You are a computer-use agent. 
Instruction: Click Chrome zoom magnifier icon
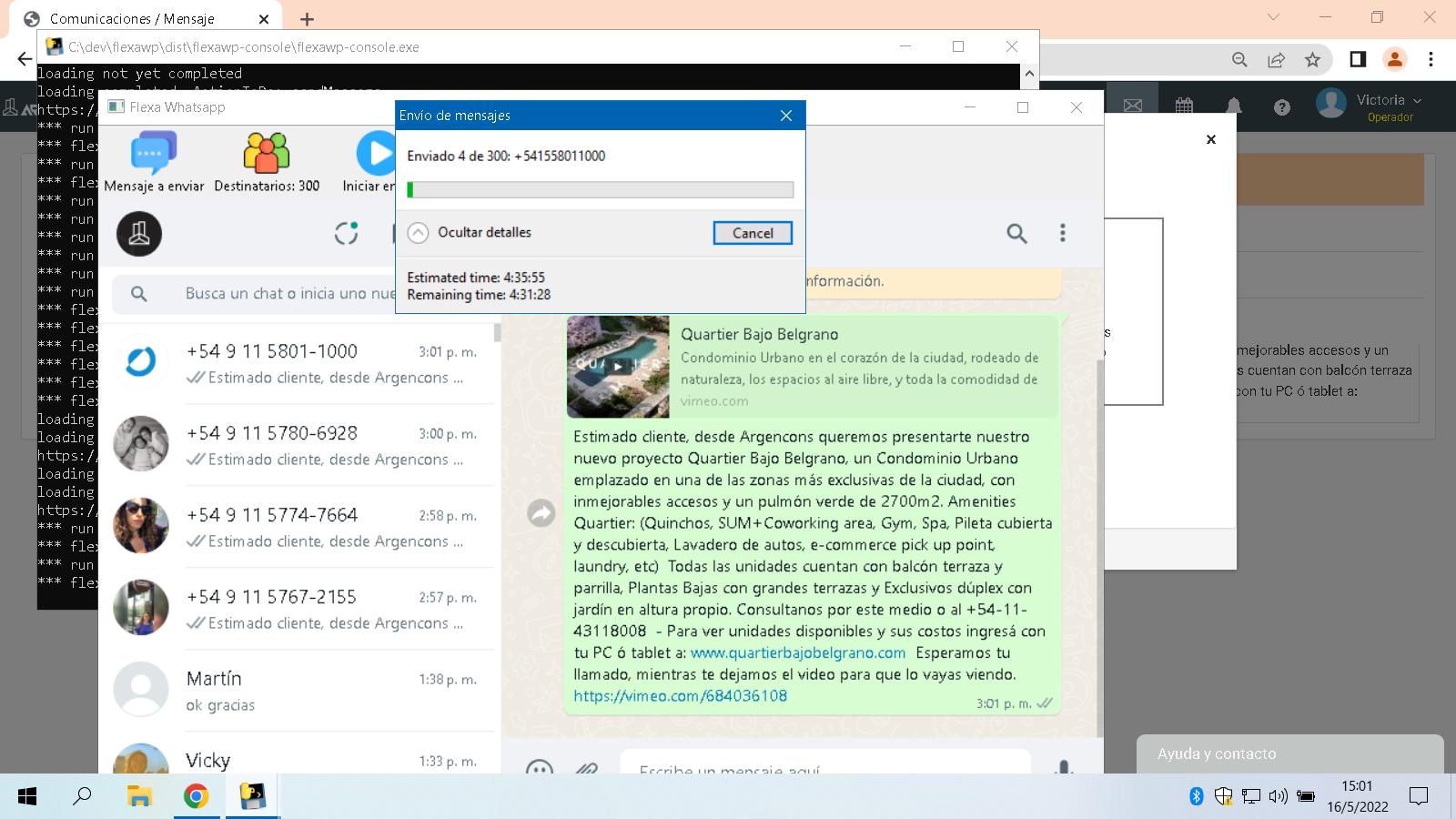point(1239,59)
